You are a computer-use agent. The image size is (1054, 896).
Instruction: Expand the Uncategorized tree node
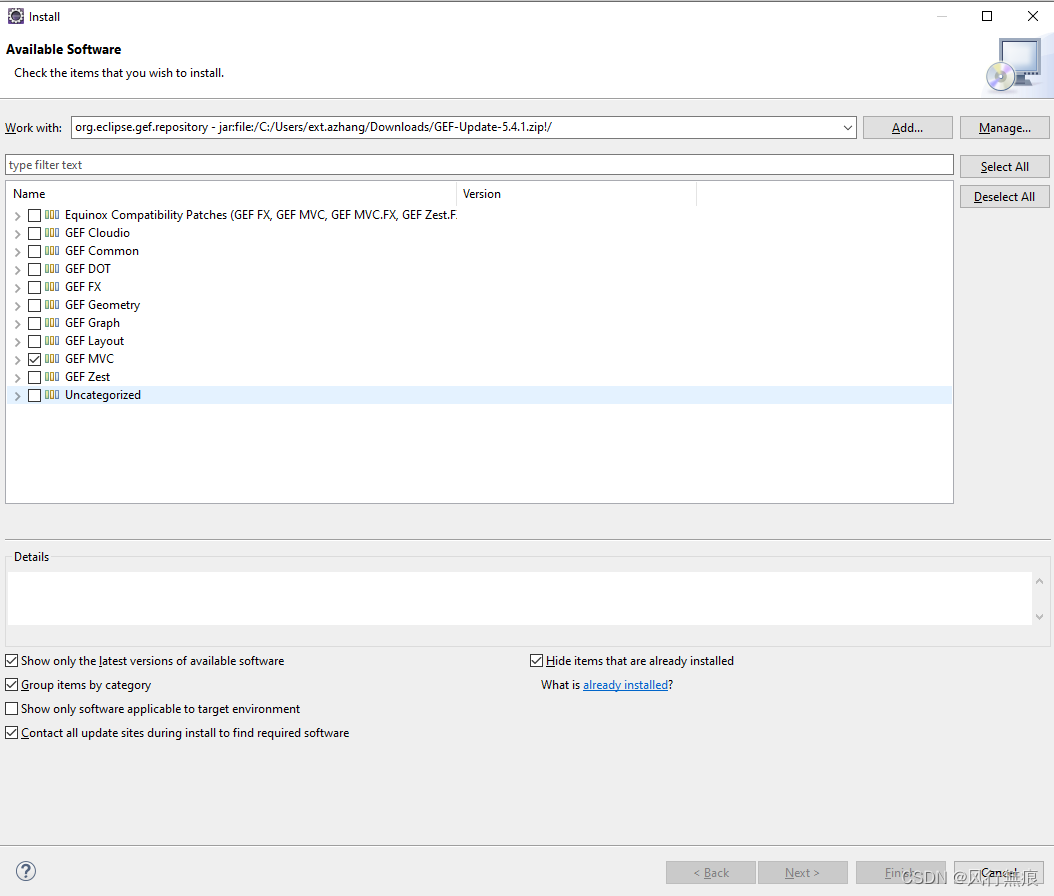pos(17,397)
